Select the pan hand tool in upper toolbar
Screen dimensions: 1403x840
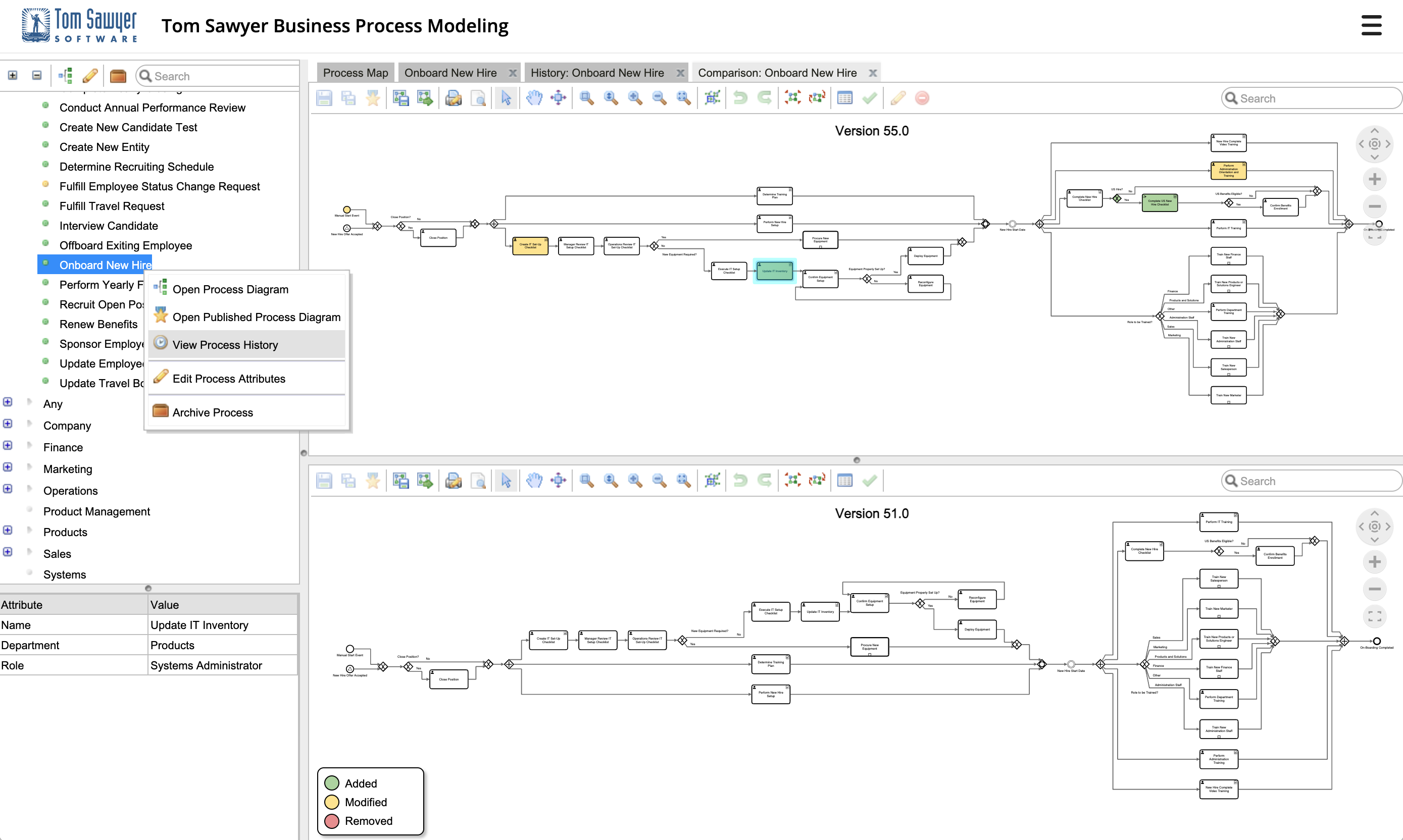pos(534,98)
